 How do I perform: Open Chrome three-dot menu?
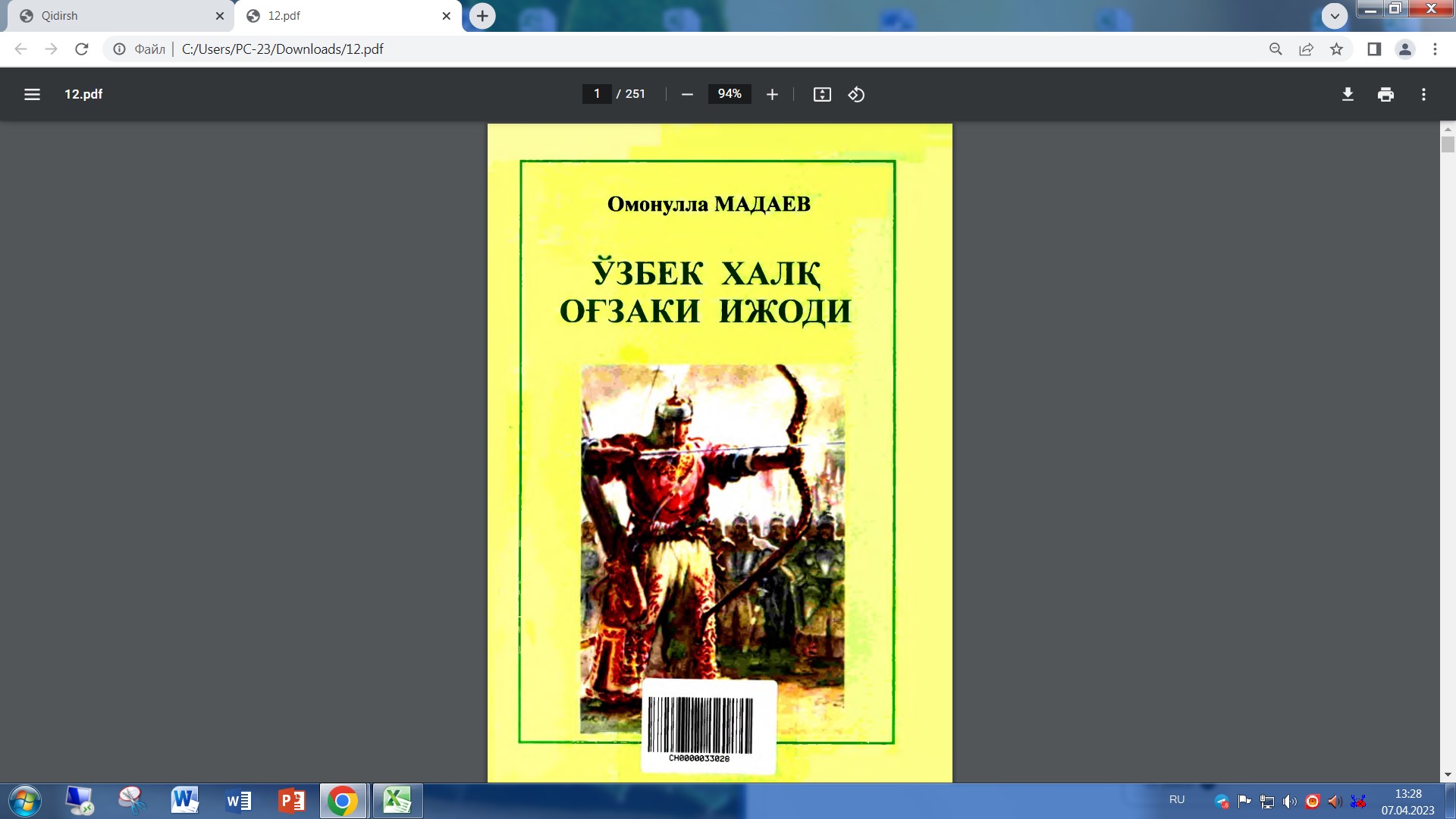click(x=1435, y=49)
